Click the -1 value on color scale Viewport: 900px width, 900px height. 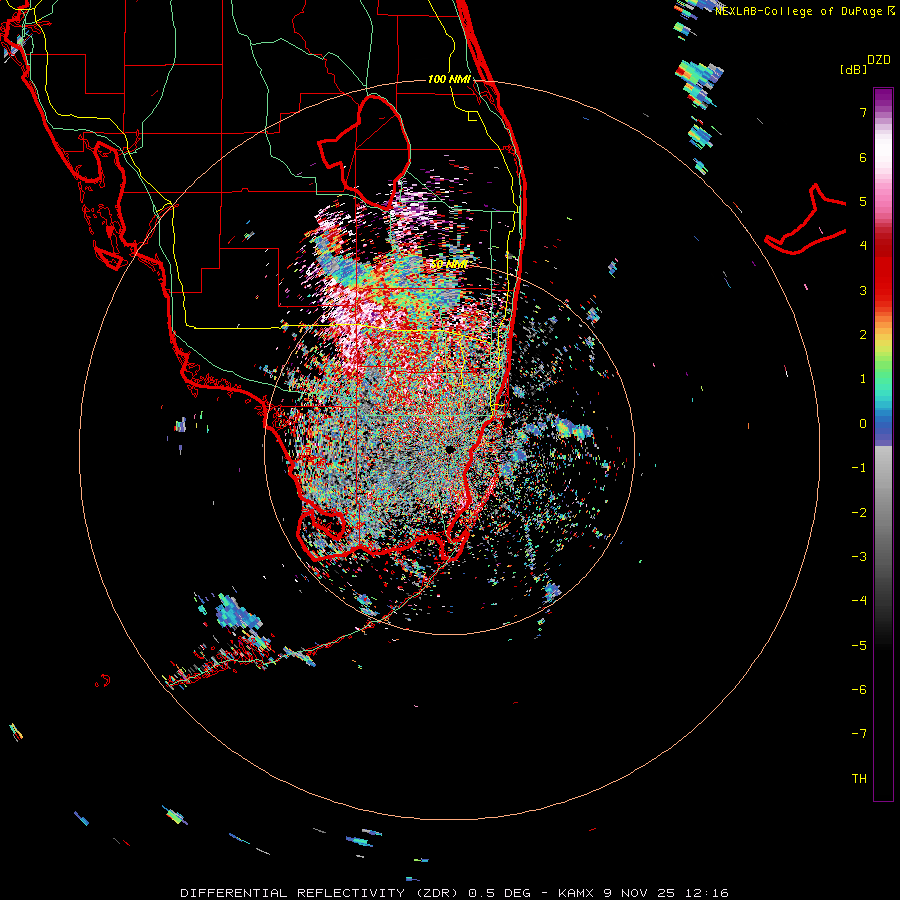(859, 468)
